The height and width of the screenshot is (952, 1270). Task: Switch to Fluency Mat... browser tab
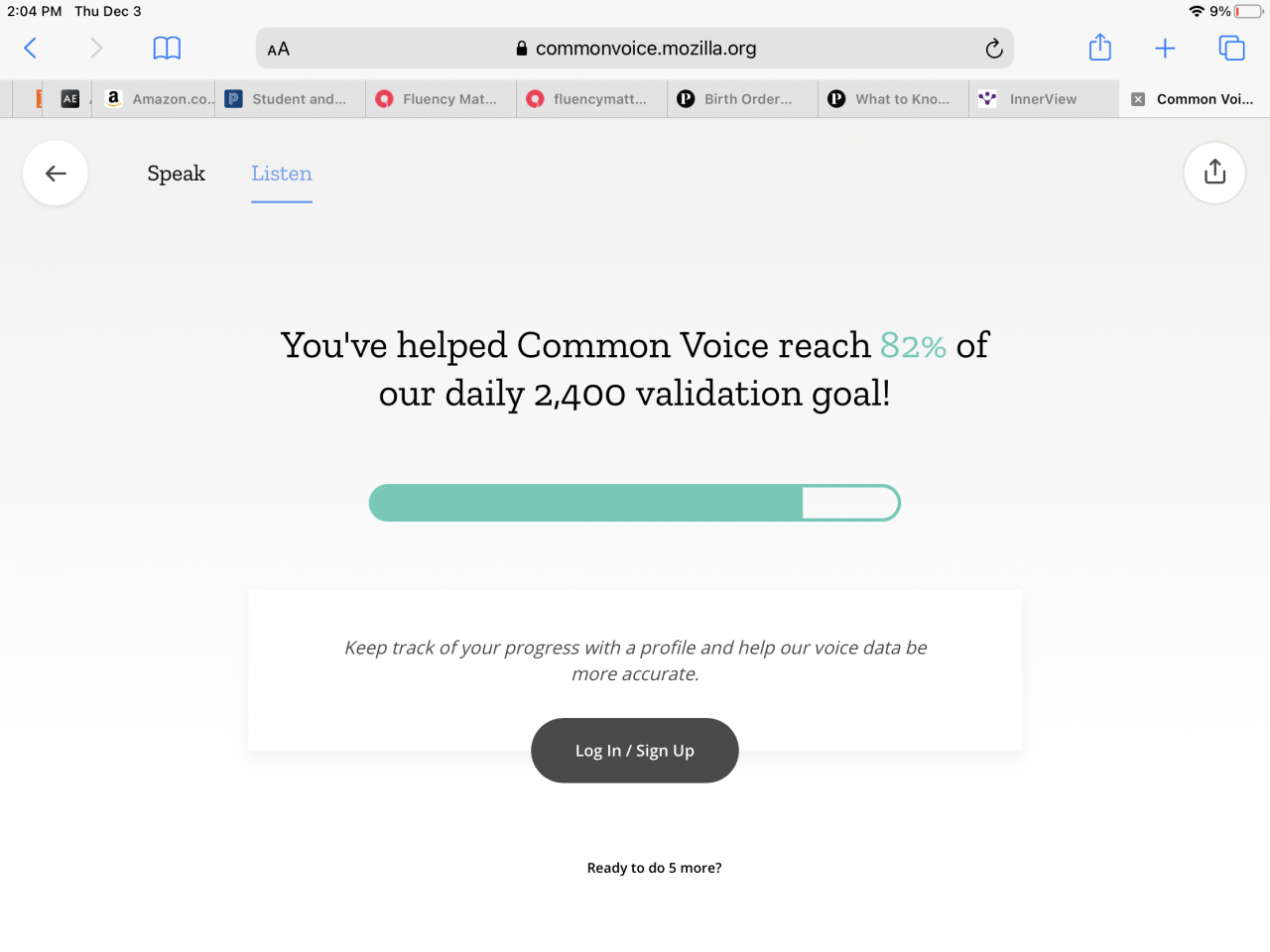pyautogui.click(x=442, y=99)
